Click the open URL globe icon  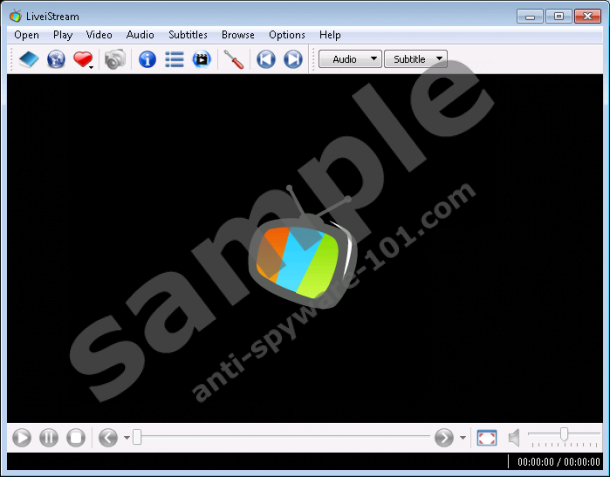[x=55, y=60]
